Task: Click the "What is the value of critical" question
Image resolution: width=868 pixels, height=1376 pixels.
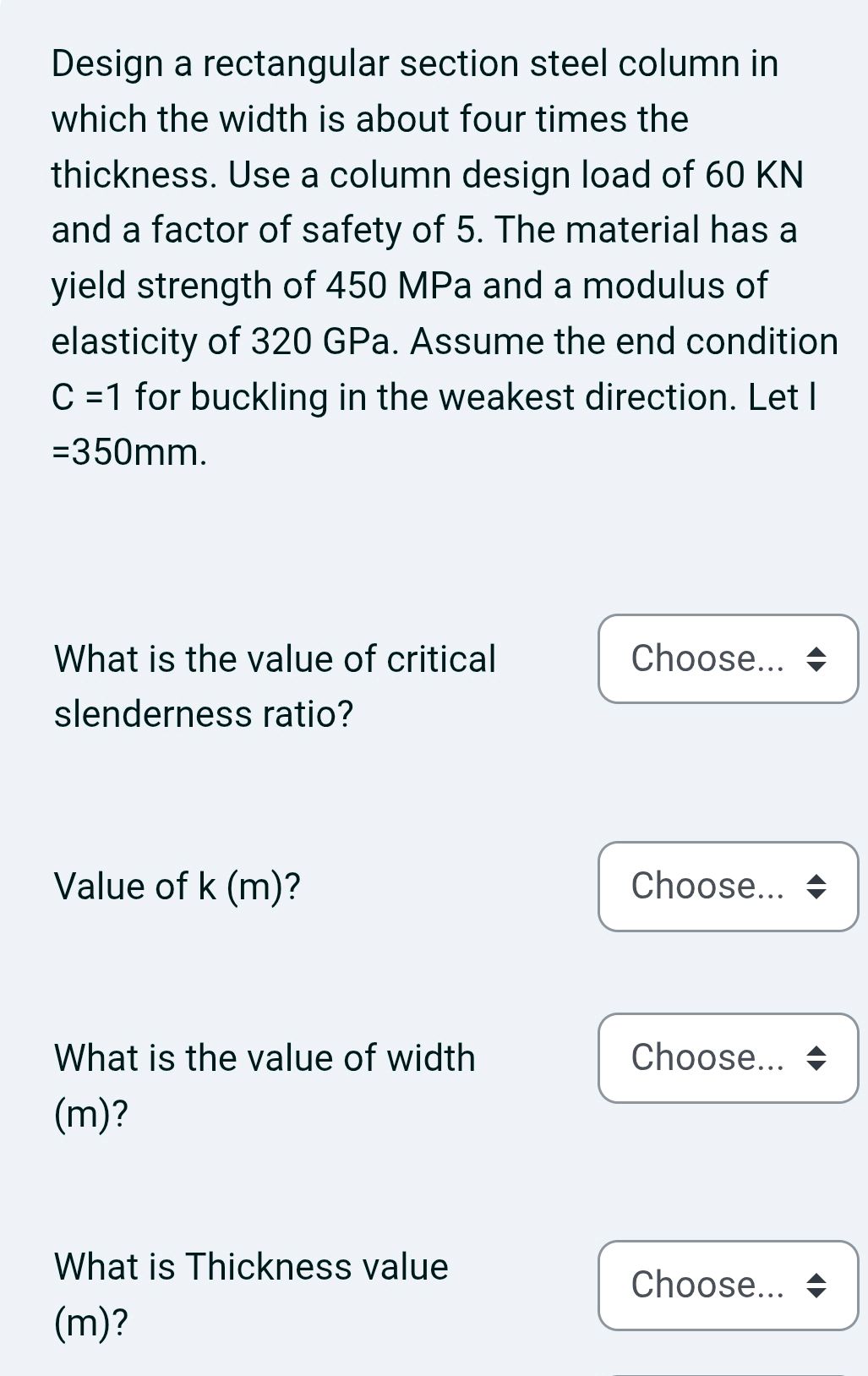Action: coord(275,659)
